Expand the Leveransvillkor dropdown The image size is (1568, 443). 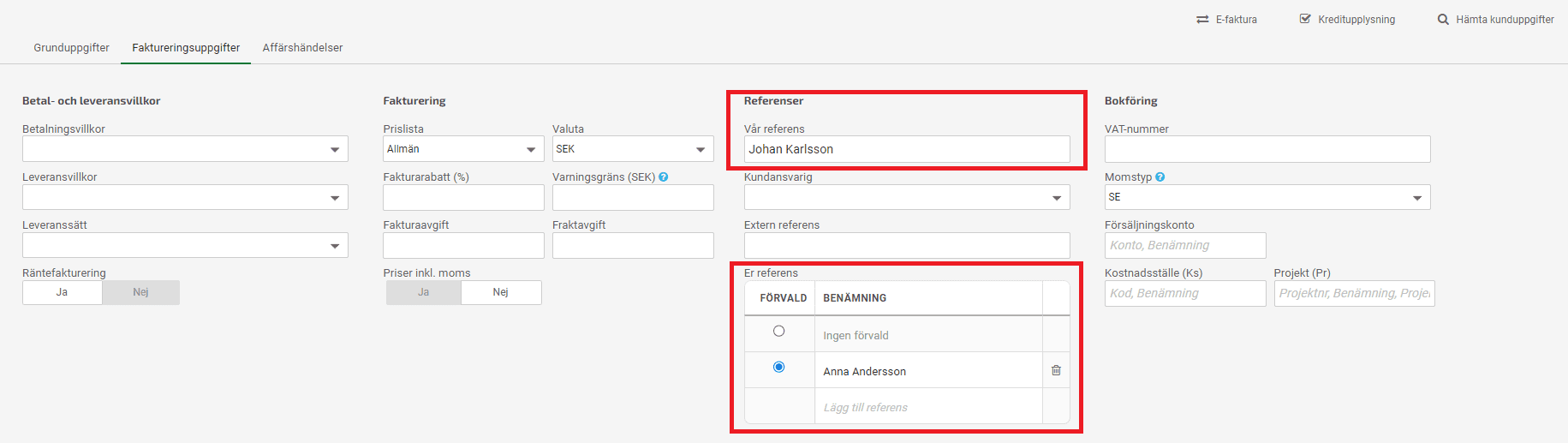click(x=185, y=197)
